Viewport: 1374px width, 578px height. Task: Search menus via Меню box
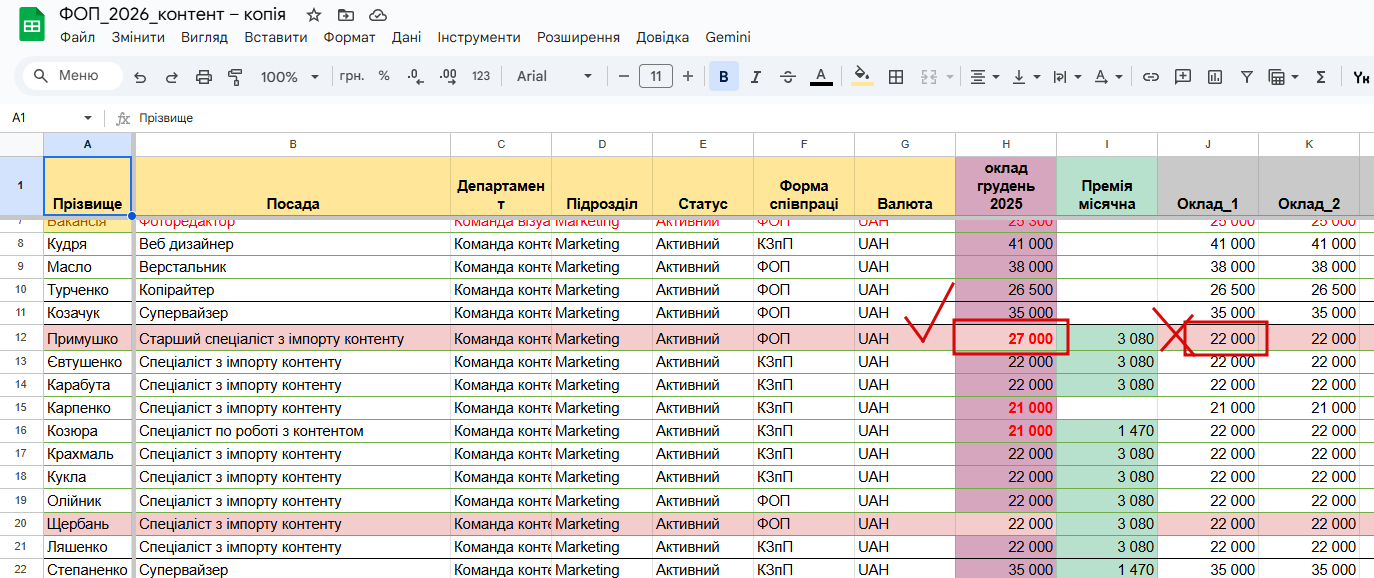(x=72, y=76)
